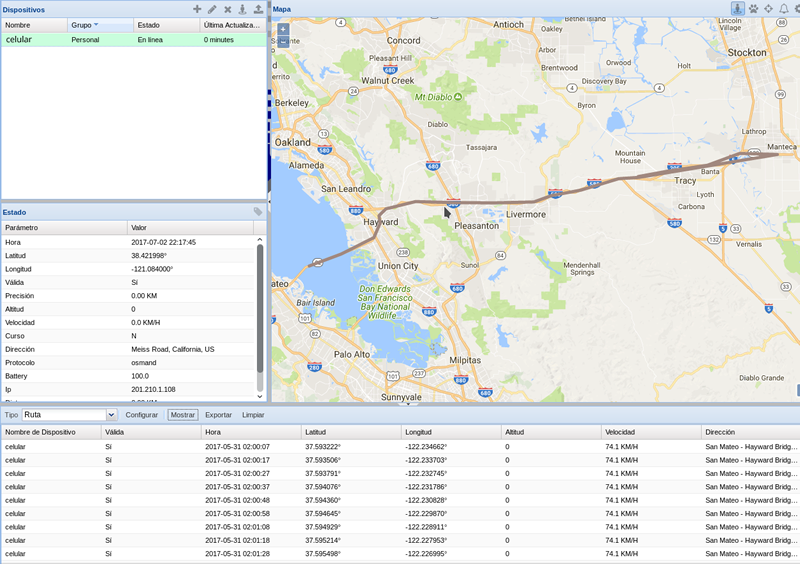Image resolution: width=800 pixels, height=564 pixels.
Task: Click the Livermore label on the map
Action: (526, 214)
